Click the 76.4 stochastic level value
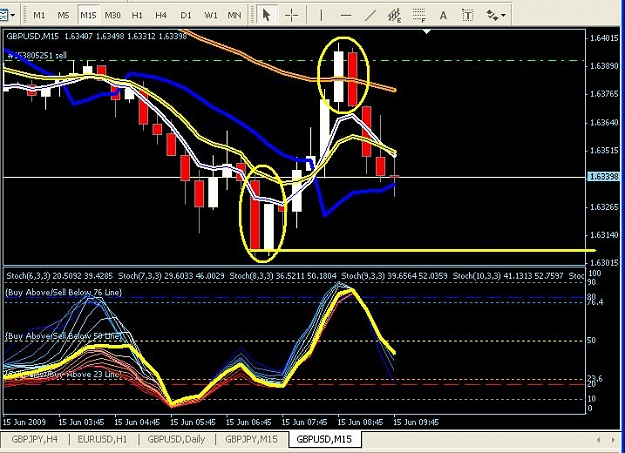Image resolution: width=625 pixels, height=453 pixels. point(596,303)
